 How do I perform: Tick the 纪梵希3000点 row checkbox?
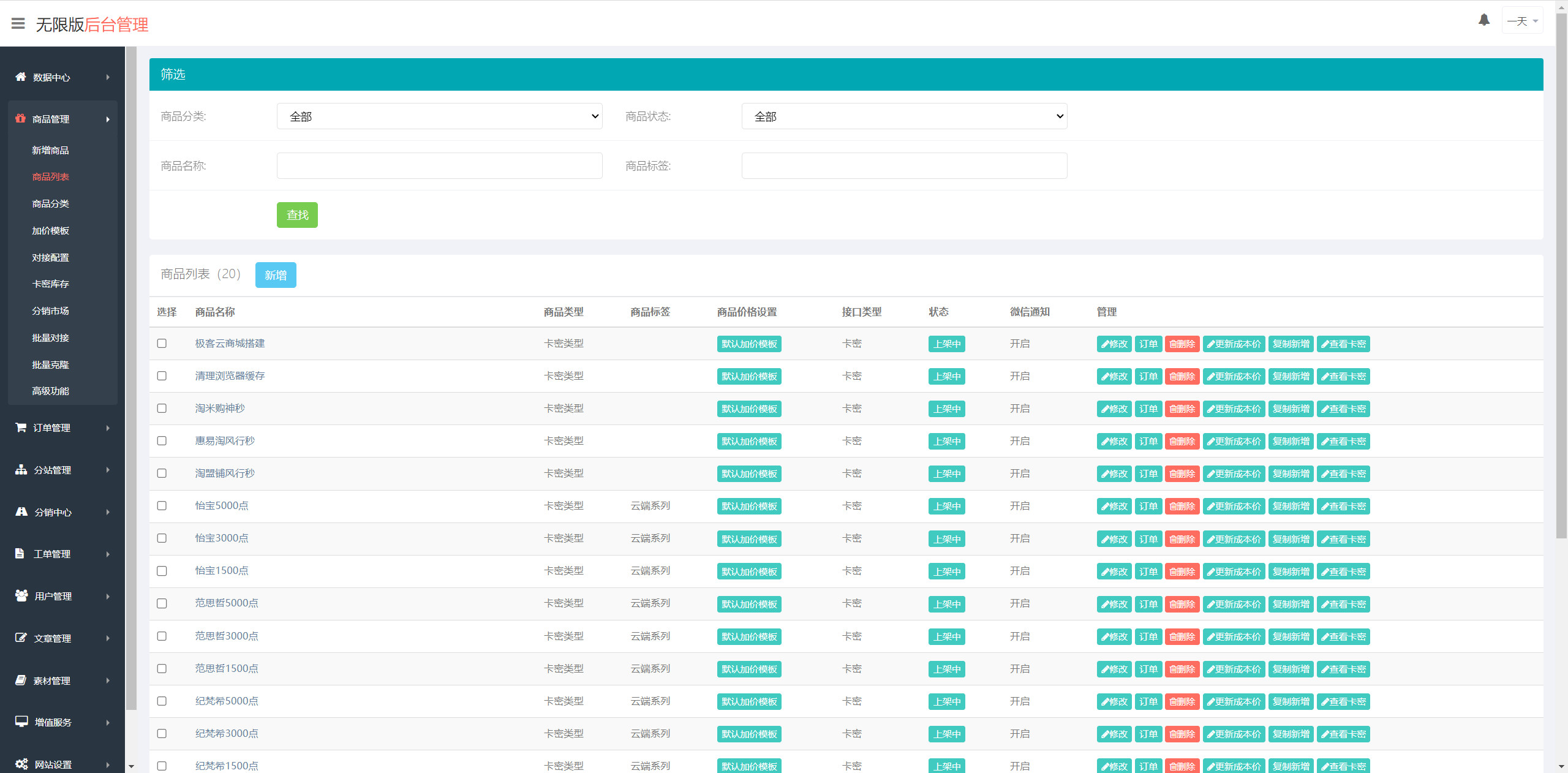click(162, 733)
